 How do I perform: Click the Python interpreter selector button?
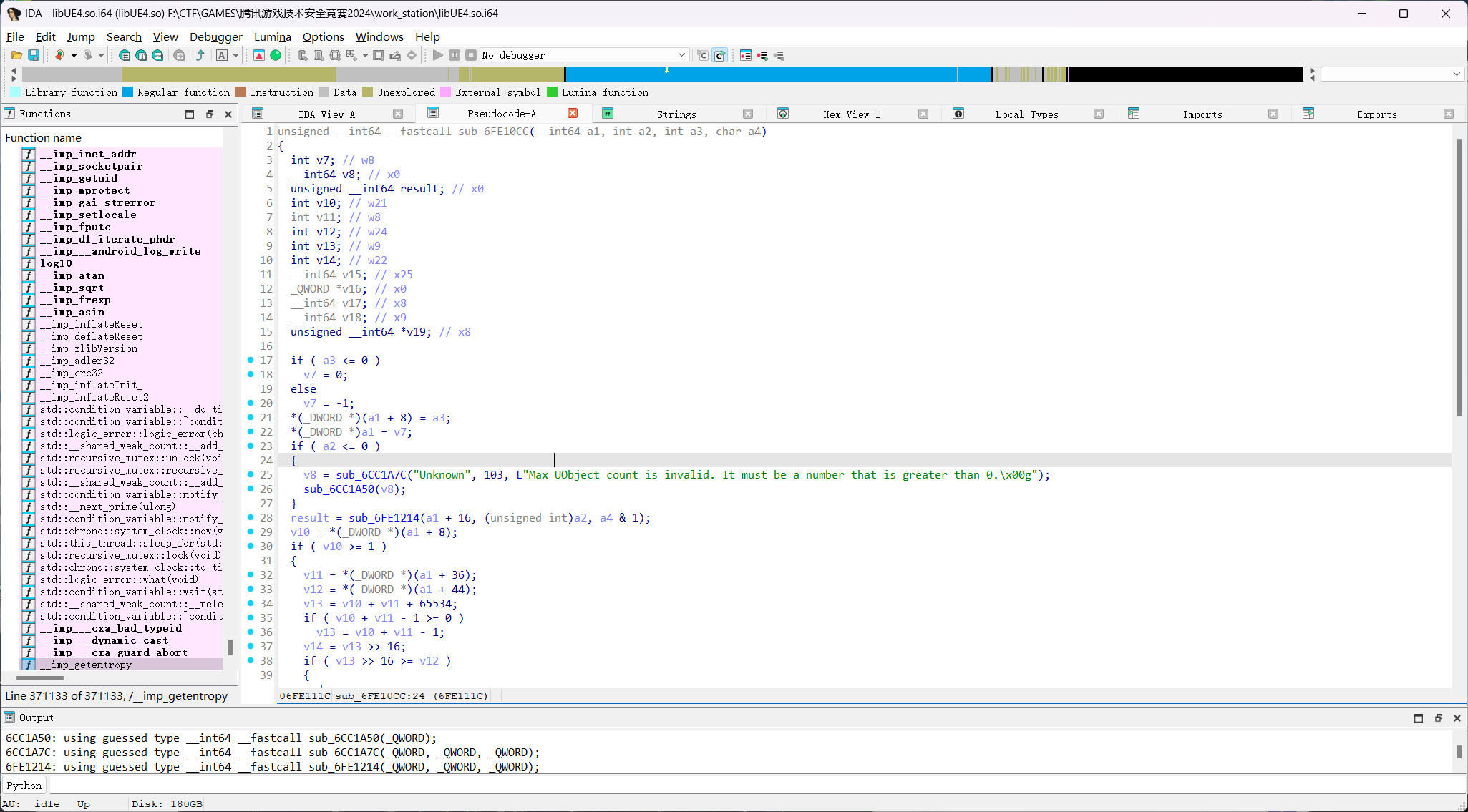tap(24, 786)
